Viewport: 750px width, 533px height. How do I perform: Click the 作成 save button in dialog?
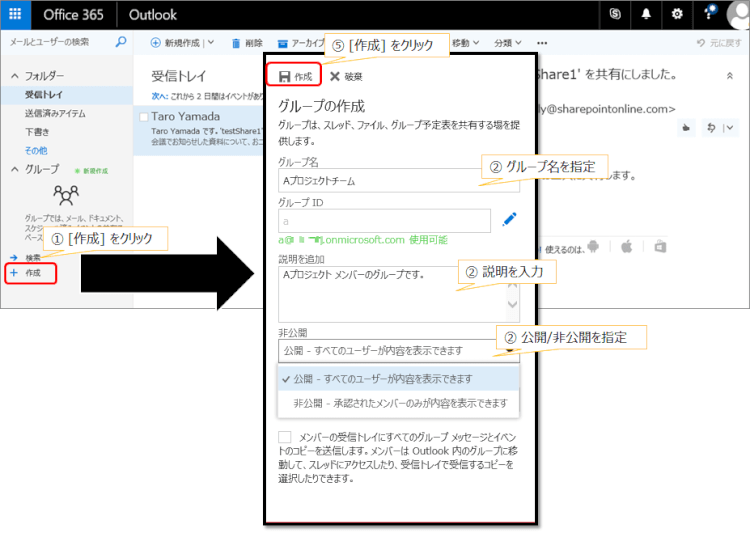294,76
